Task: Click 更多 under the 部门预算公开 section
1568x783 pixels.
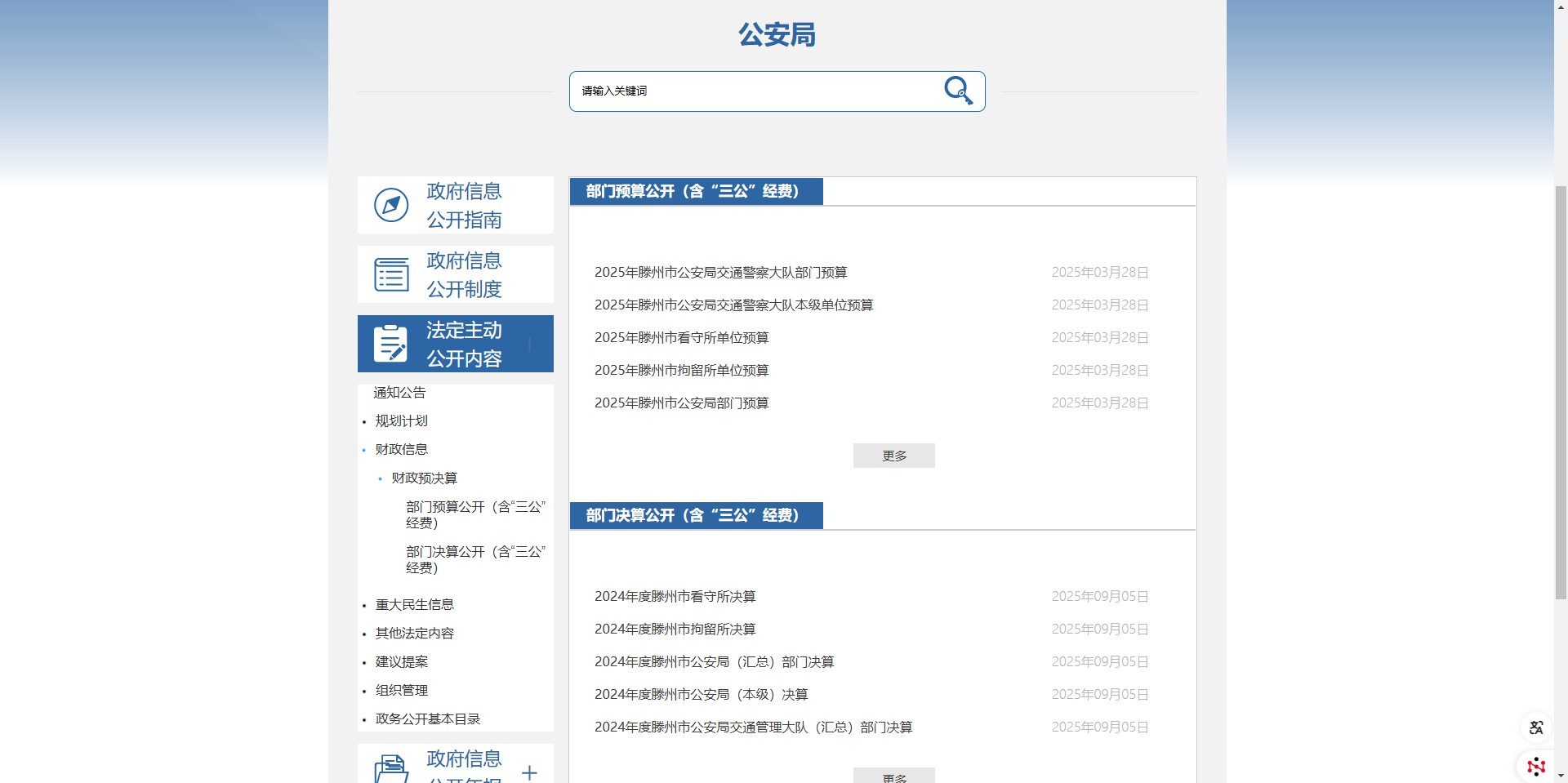Action: pyautogui.click(x=893, y=456)
